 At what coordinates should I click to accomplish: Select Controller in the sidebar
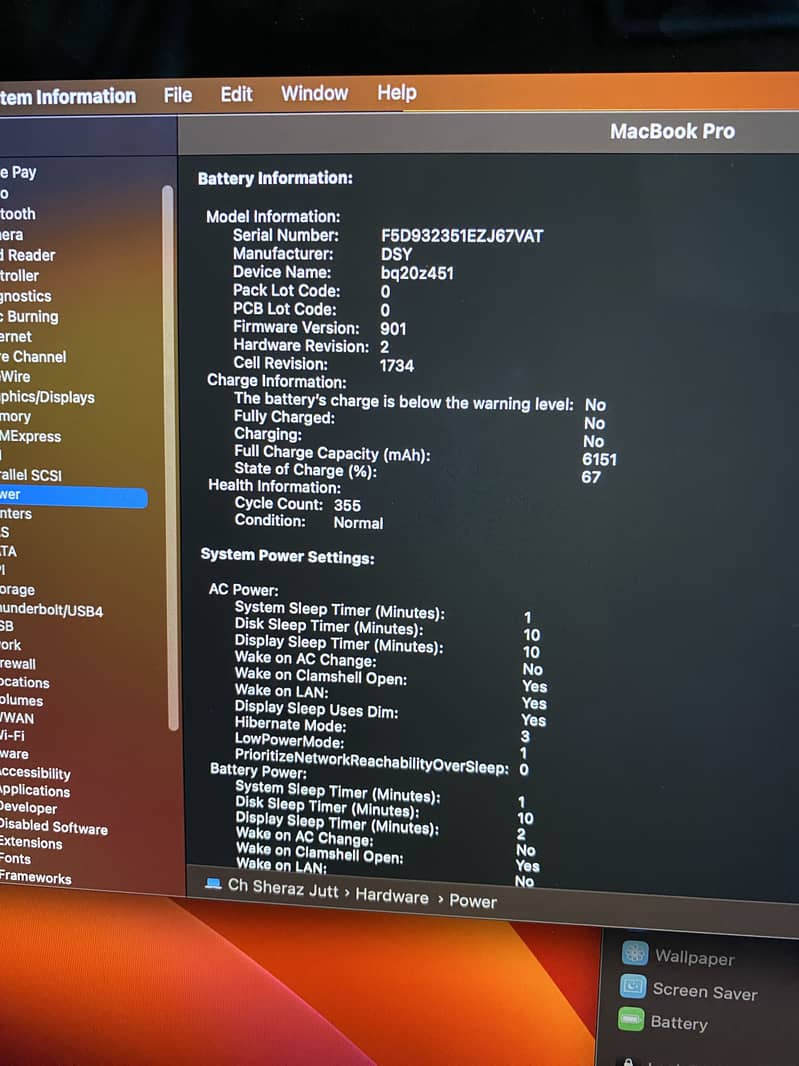point(20,275)
